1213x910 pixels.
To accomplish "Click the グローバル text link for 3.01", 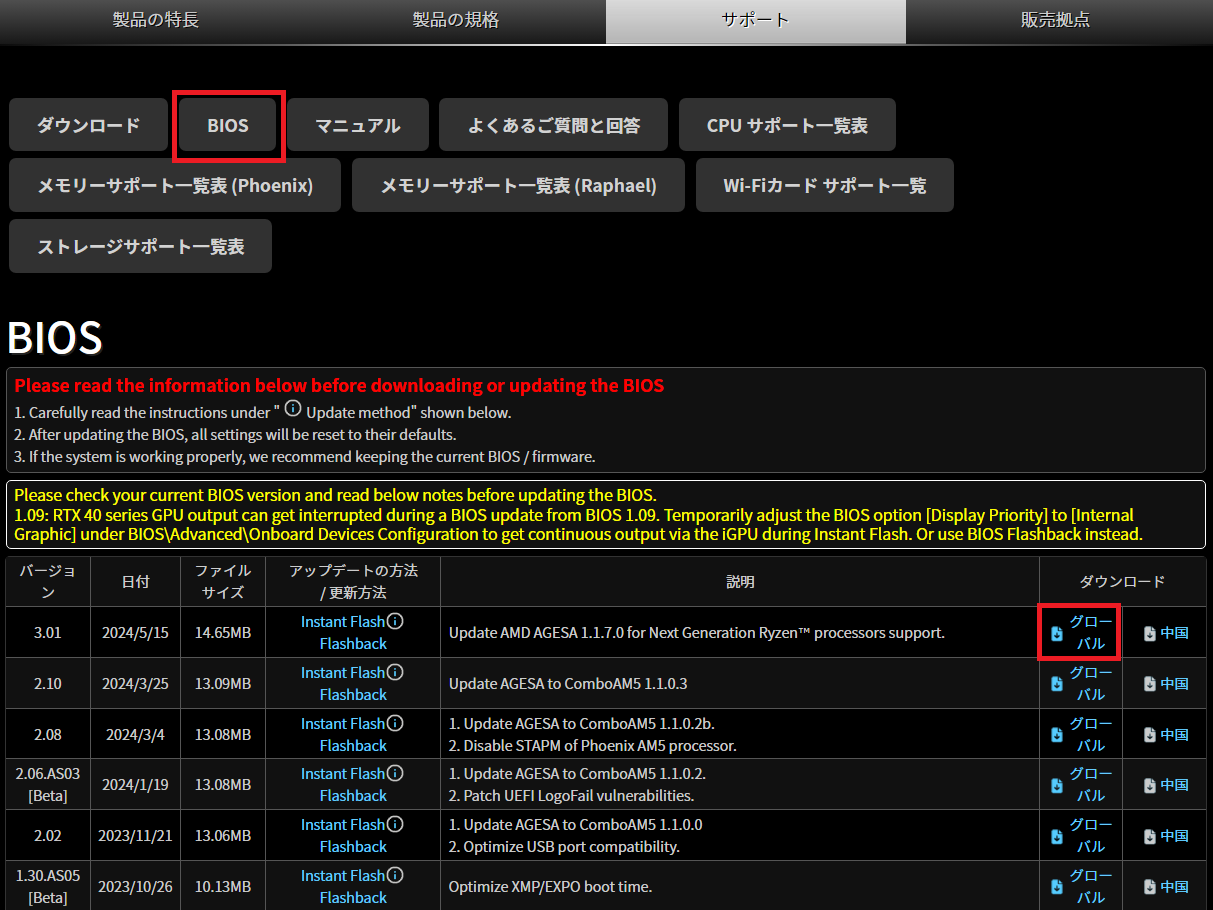I will point(1091,633).
